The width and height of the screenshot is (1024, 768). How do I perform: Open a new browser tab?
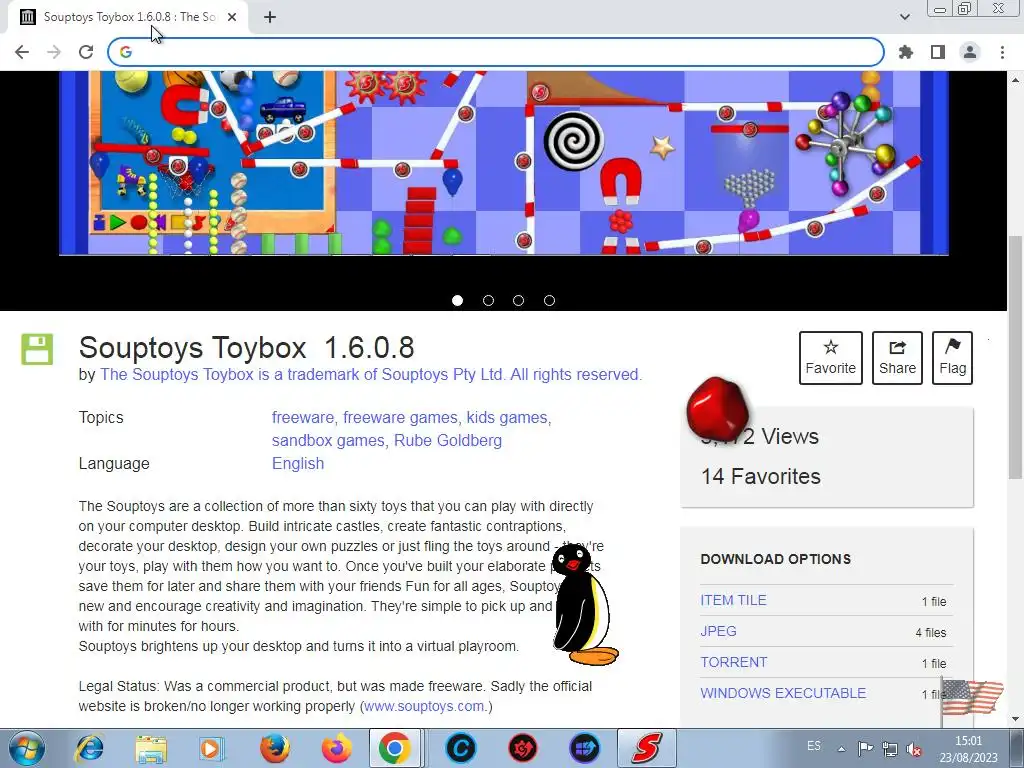point(270,18)
